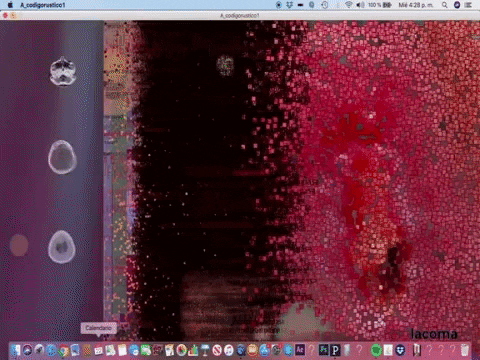480x360 pixels.
Task: Select the top skull scan image
Action: click(x=63, y=71)
